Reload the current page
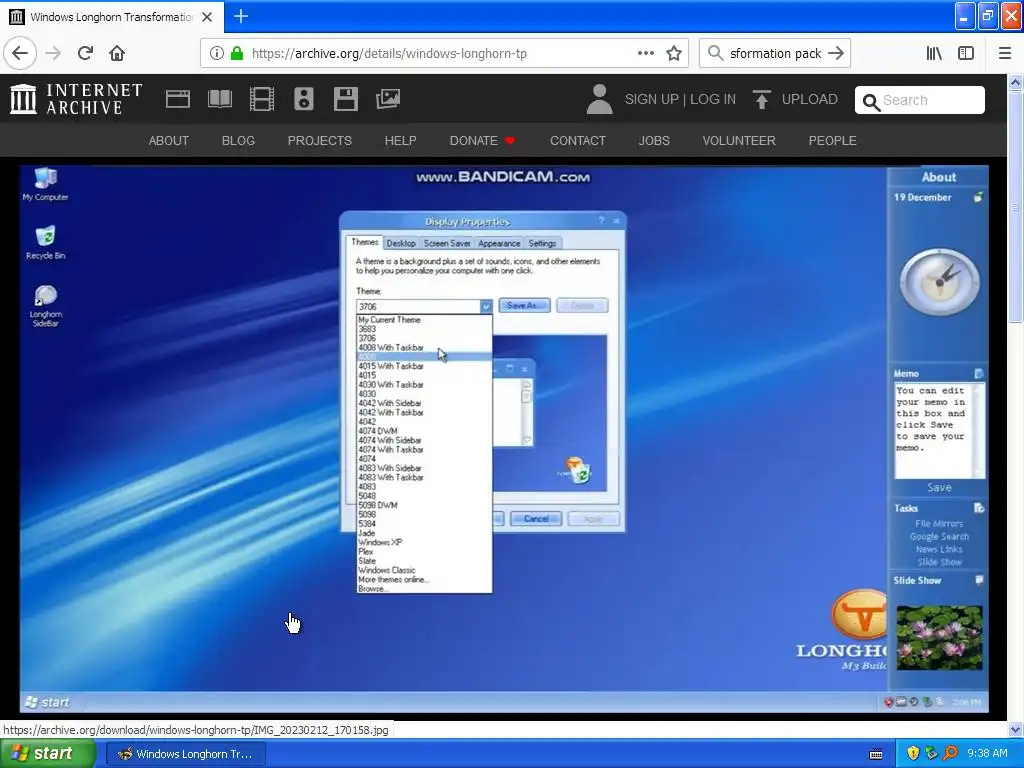1024x768 pixels. (x=85, y=54)
